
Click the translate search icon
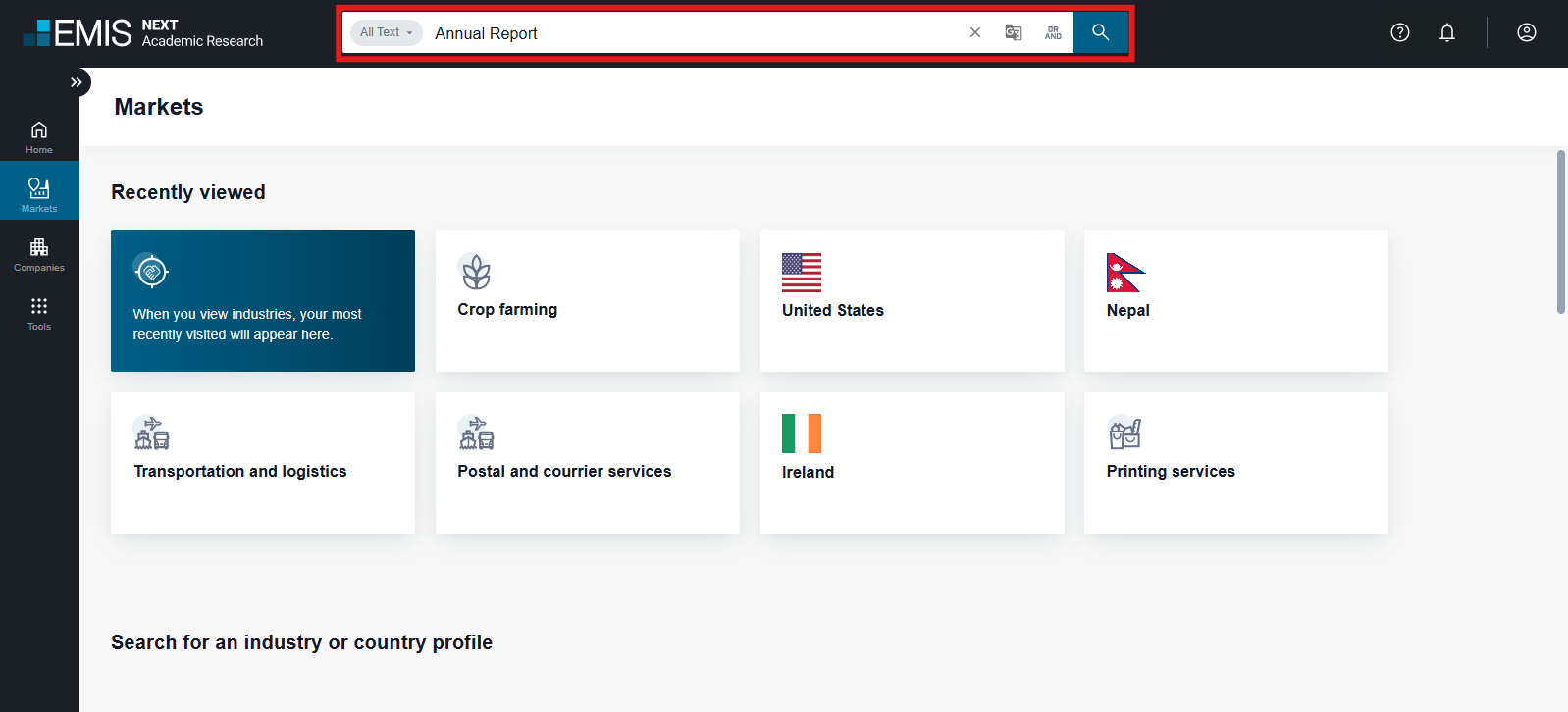click(x=1014, y=32)
